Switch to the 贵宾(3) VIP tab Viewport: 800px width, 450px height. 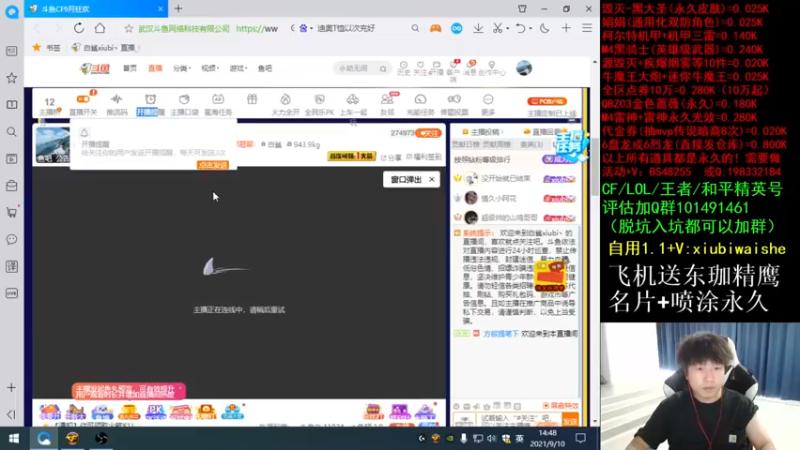pyautogui.click(x=531, y=145)
